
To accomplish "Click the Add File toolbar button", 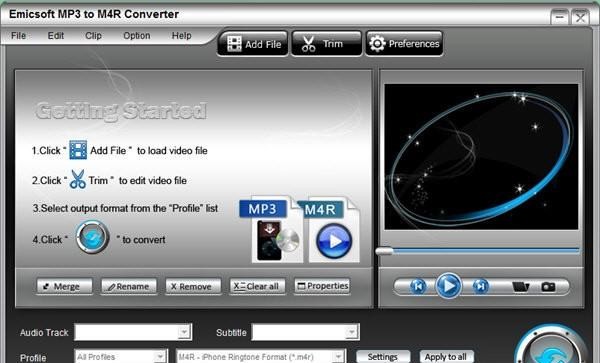I will 253,44.
